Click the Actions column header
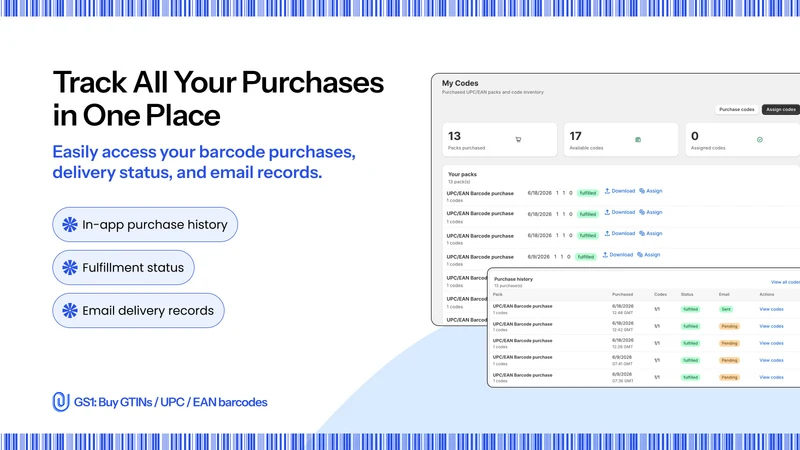Viewport: 800px width, 450px height. click(x=766, y=294)
